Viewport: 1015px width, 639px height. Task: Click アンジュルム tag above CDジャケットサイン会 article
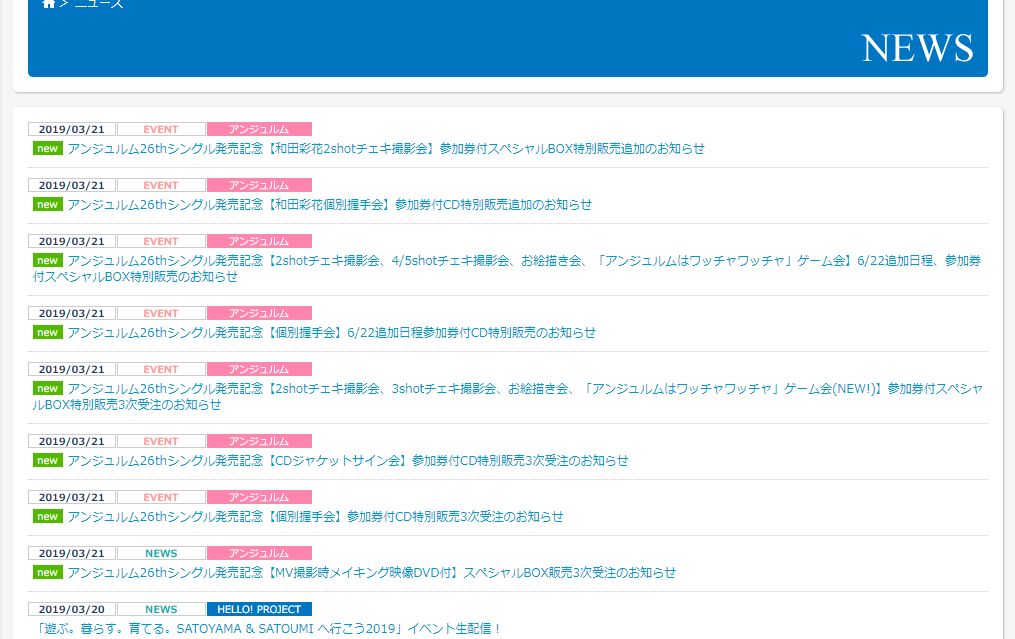point(259,442)
